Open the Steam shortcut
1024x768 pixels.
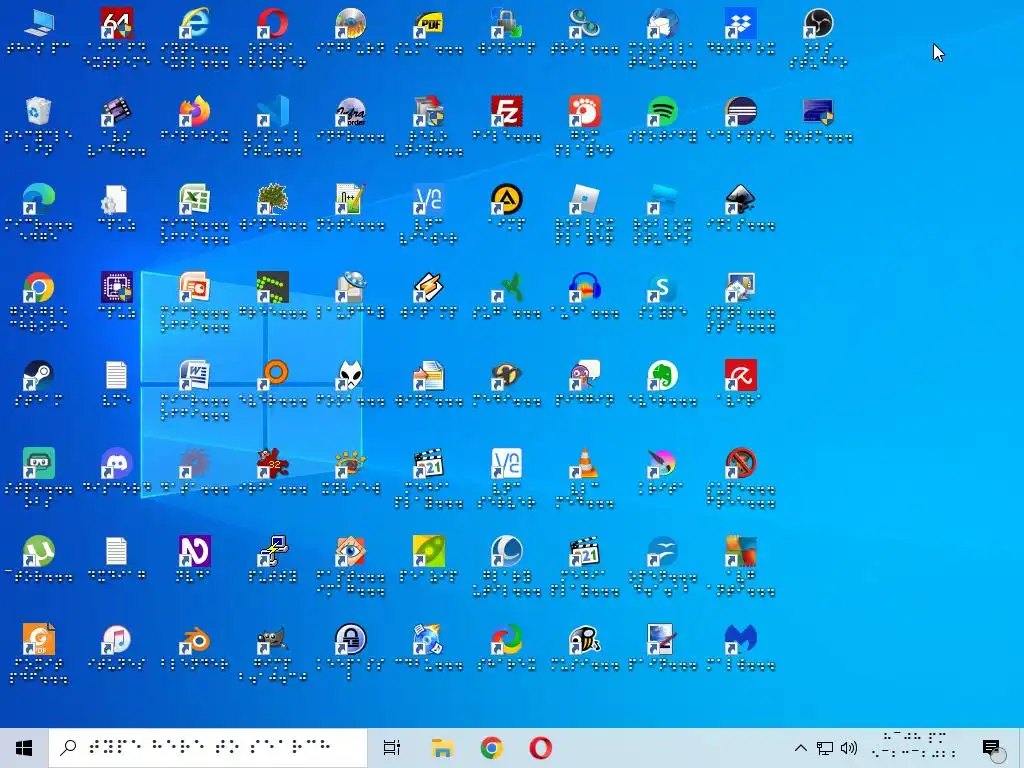(38, 376)
